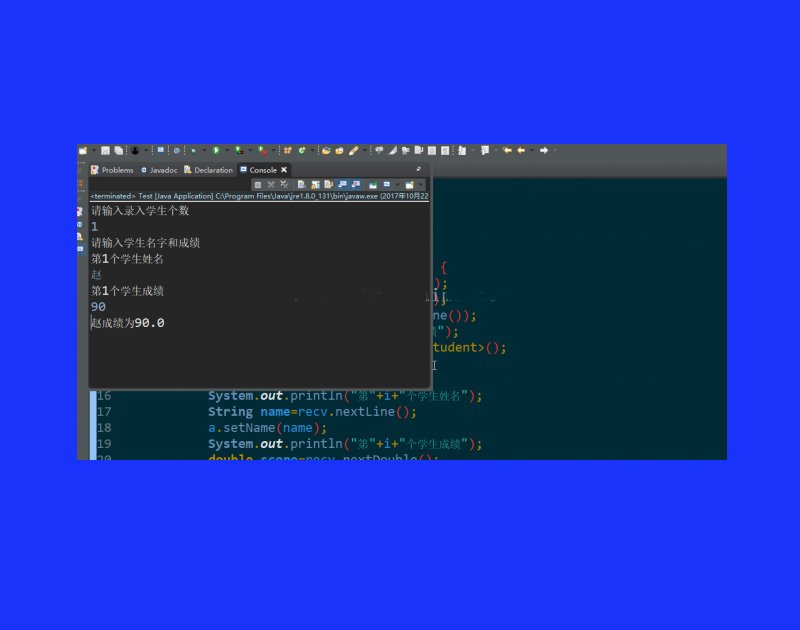Image resolution: width=800 pixels, height=630 pixels.
Task: Open Display Selected Console dropdown arrow
Action: pos(397,185)
